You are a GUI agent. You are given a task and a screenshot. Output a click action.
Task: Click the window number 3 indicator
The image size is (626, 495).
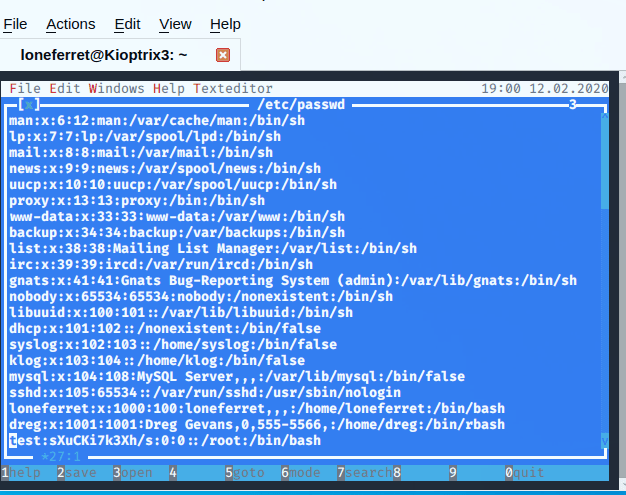[x=573, y=105]
